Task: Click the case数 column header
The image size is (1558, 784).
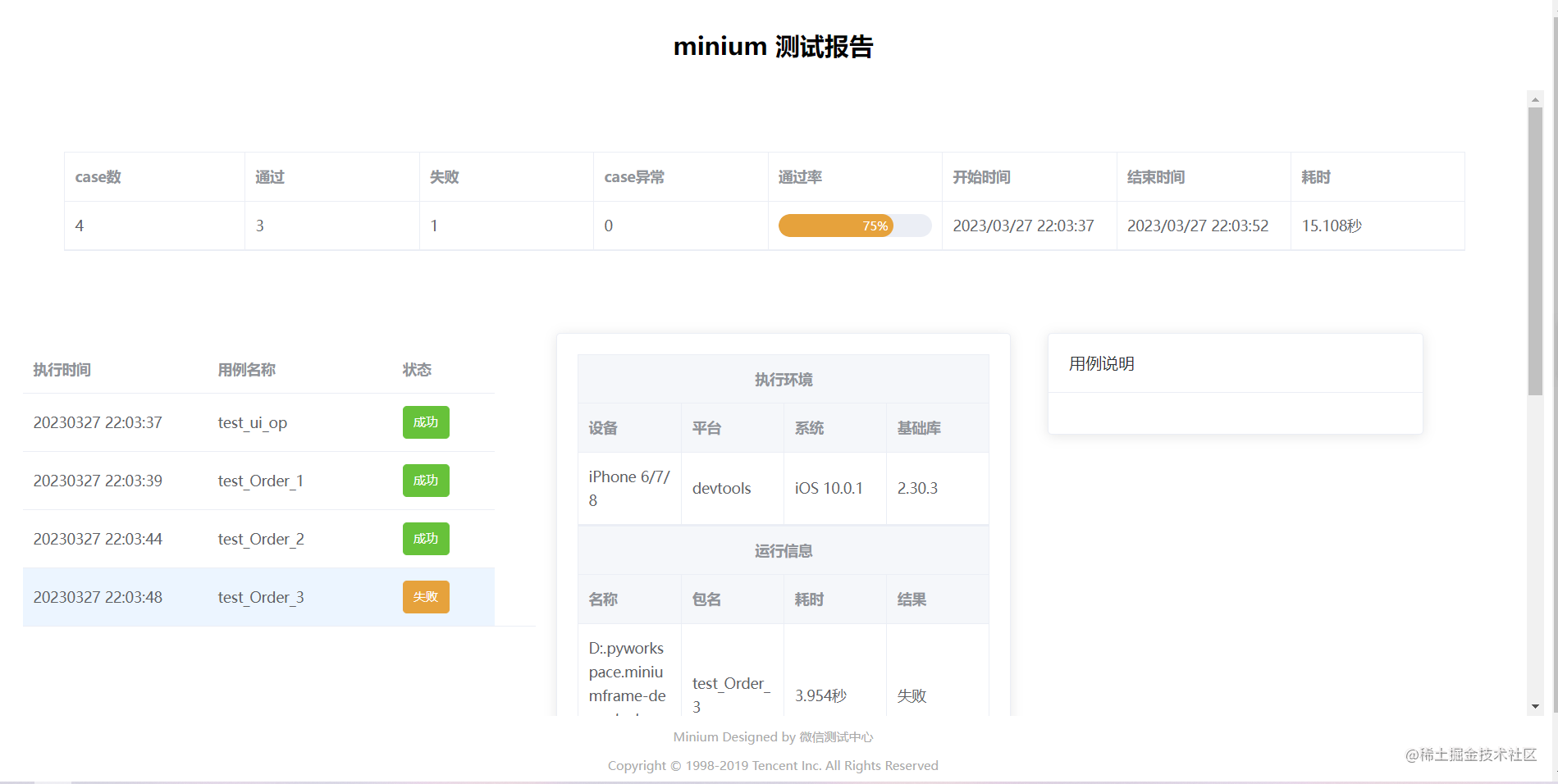Action: pyautogui.click(x=98, y=177)
